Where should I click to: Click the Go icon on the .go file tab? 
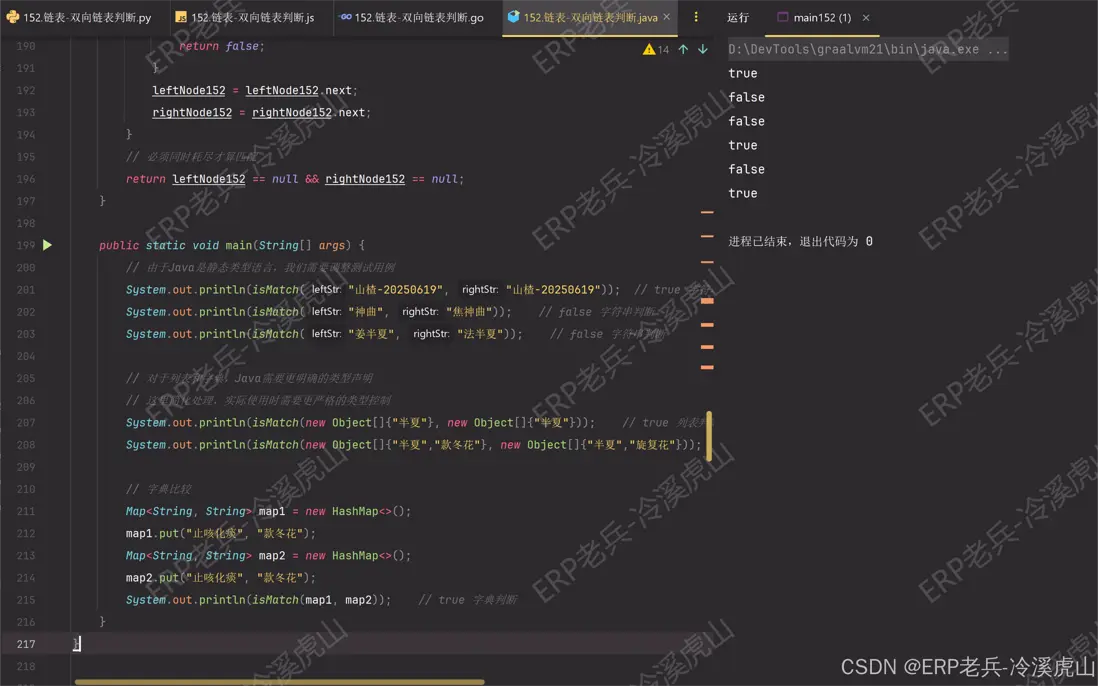coord(348,17)
